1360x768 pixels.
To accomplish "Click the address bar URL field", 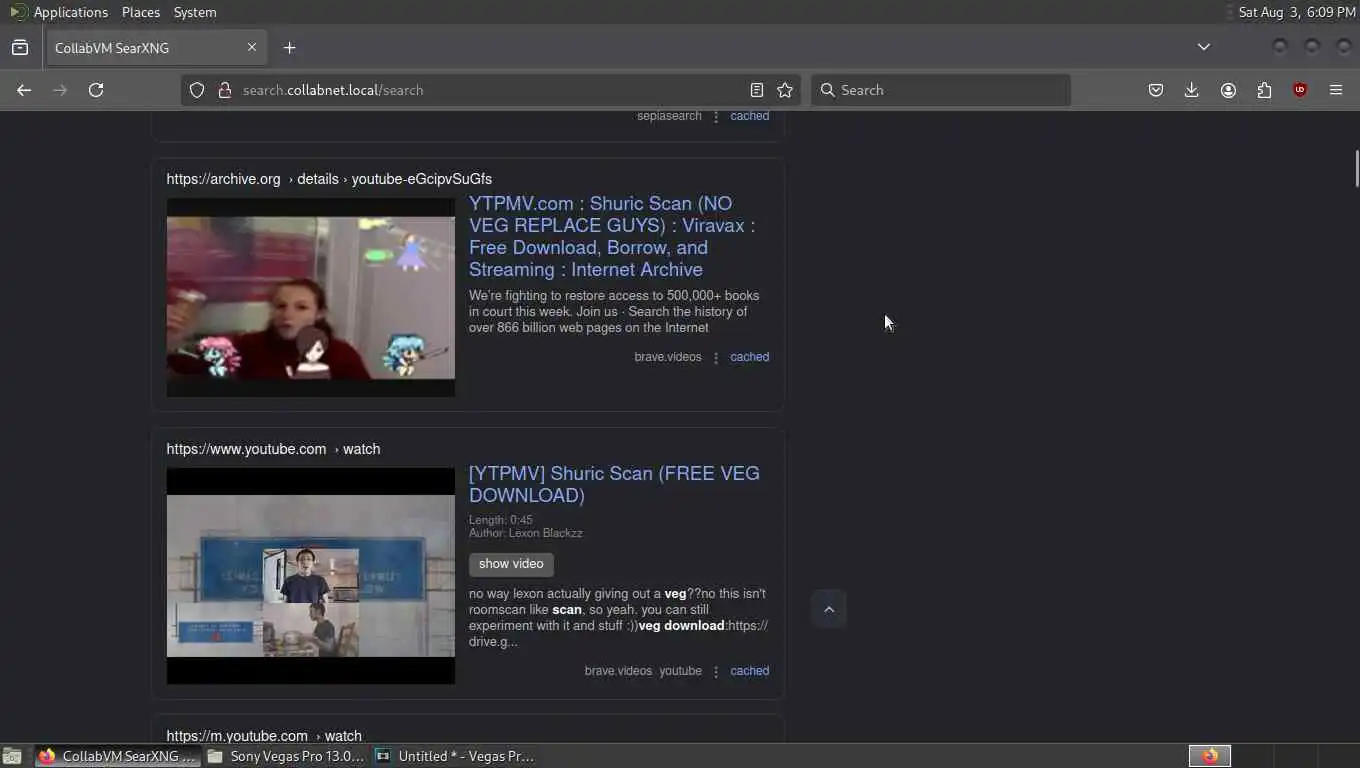I will [x=490, y=90].
